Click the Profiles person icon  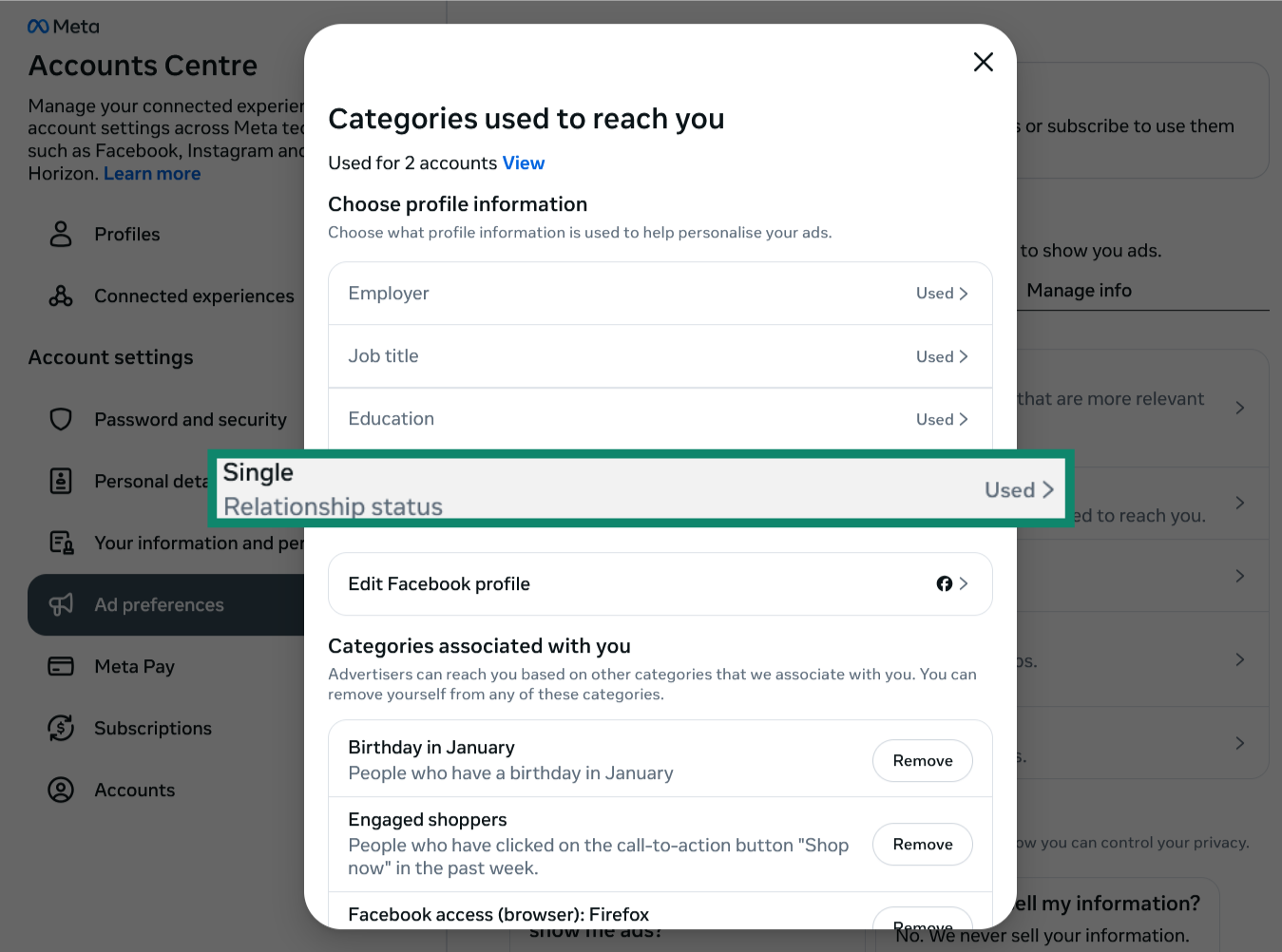tap(61, 234)
